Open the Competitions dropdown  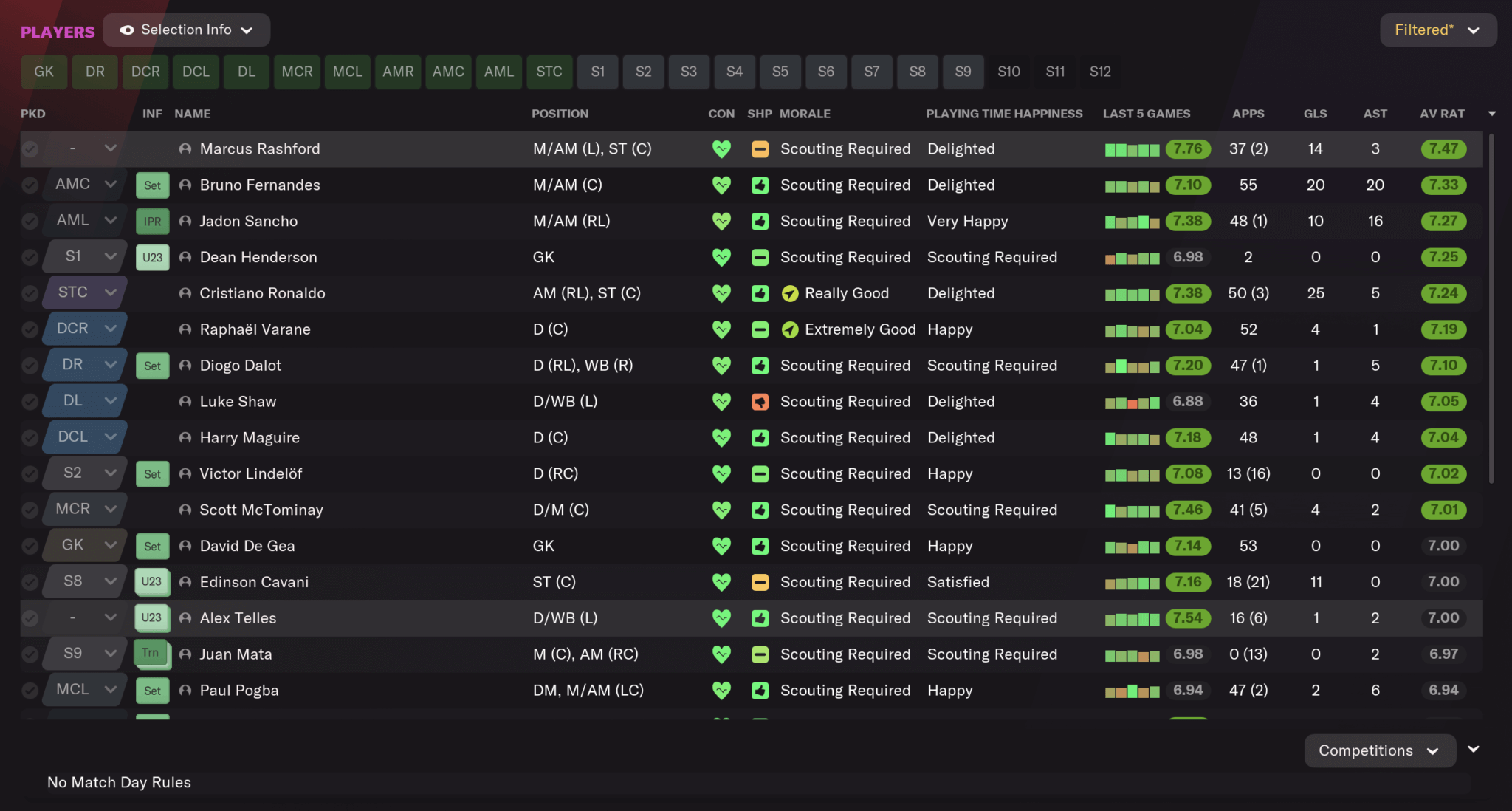1380,750
